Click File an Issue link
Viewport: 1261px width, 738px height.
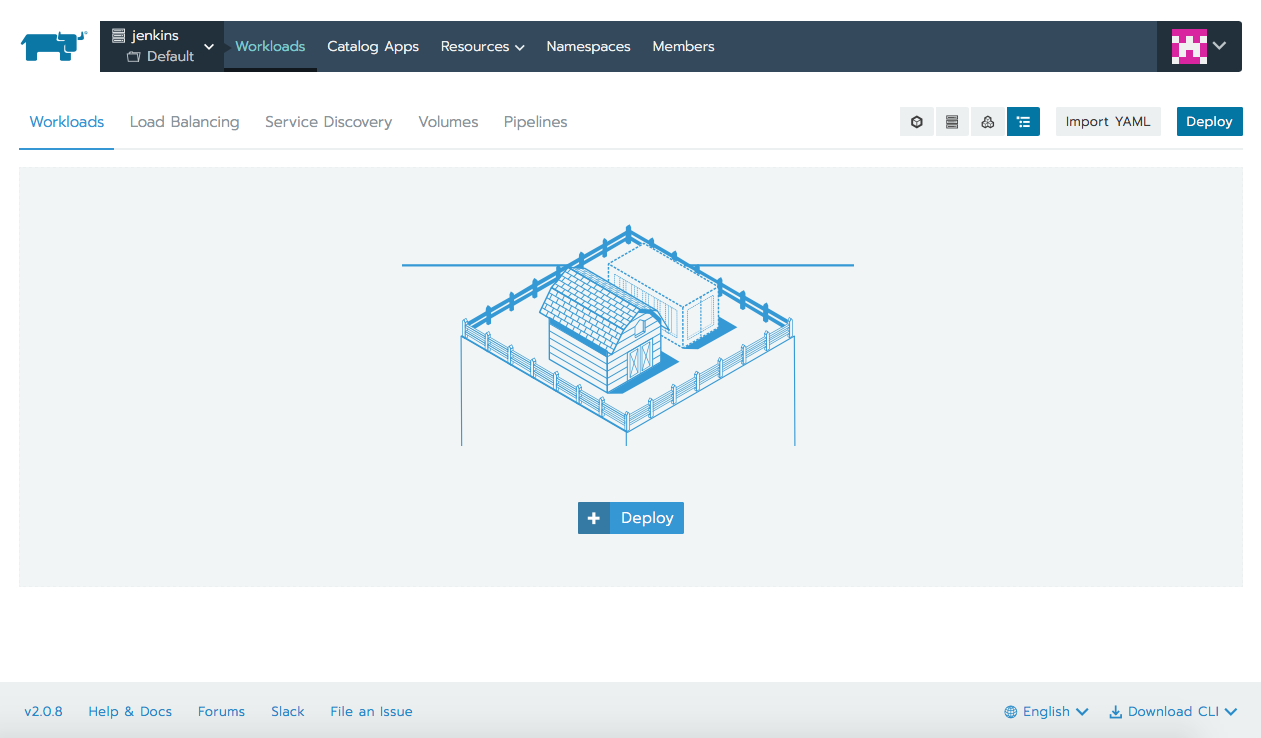click(371, 712)
